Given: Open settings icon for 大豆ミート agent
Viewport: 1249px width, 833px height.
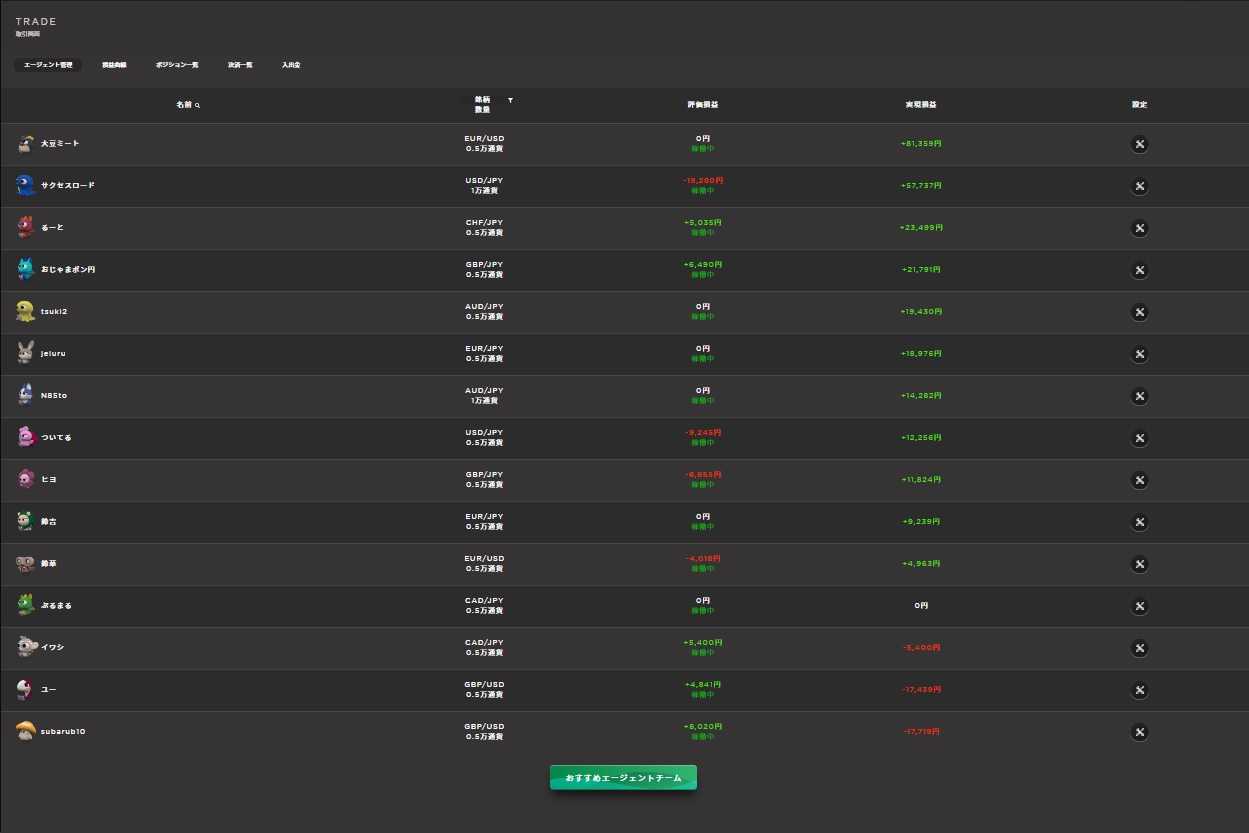Looking at the screenshot, I should click(1139, 144).
